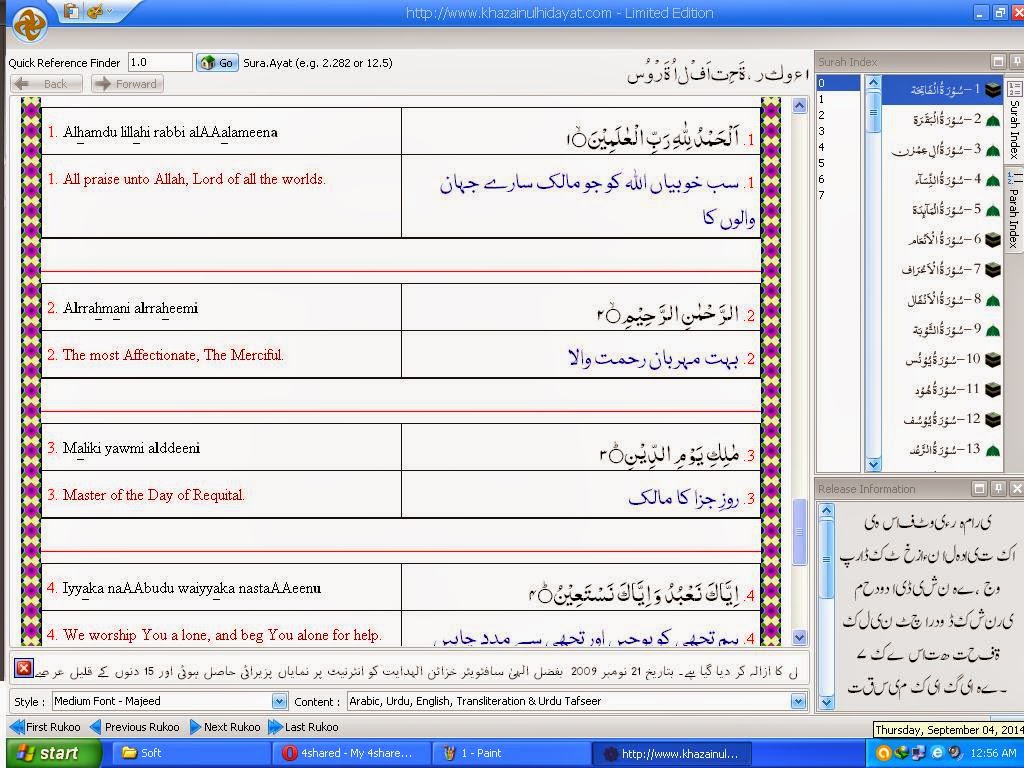The image size is (1024, 768).
Task: Switch to the Parah Index side tab
Action: 1014,210
